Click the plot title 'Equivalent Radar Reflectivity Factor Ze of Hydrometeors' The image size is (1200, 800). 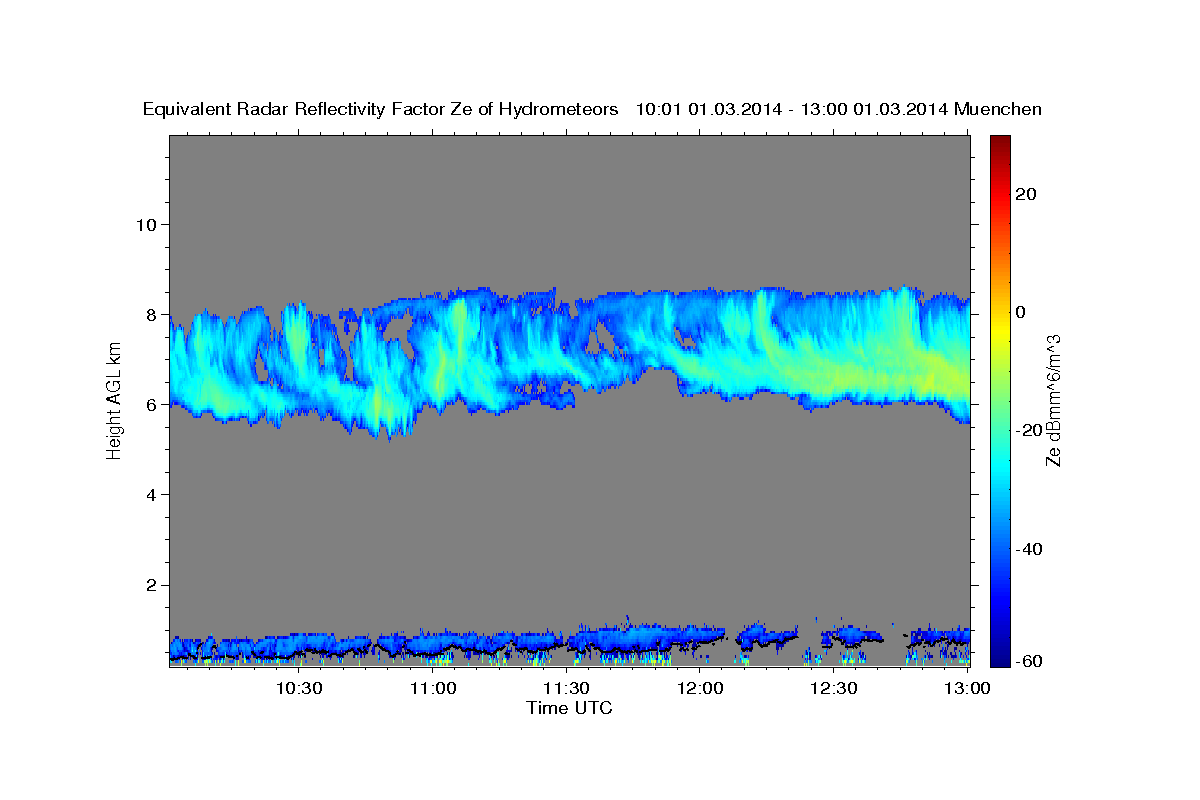pos(381,110)
